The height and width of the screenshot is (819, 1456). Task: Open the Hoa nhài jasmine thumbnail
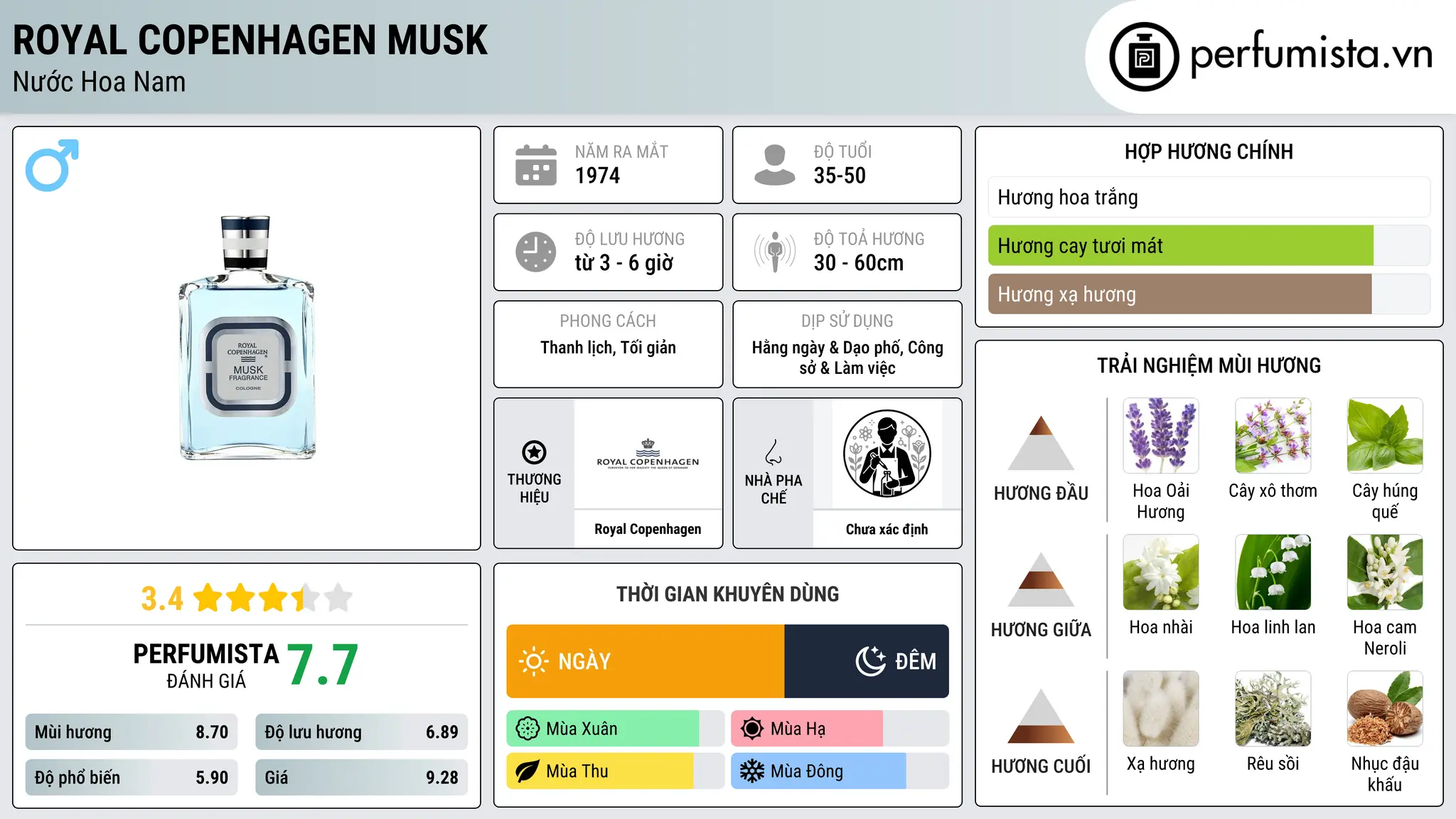pyautogui.click(x=1161, y=572)
